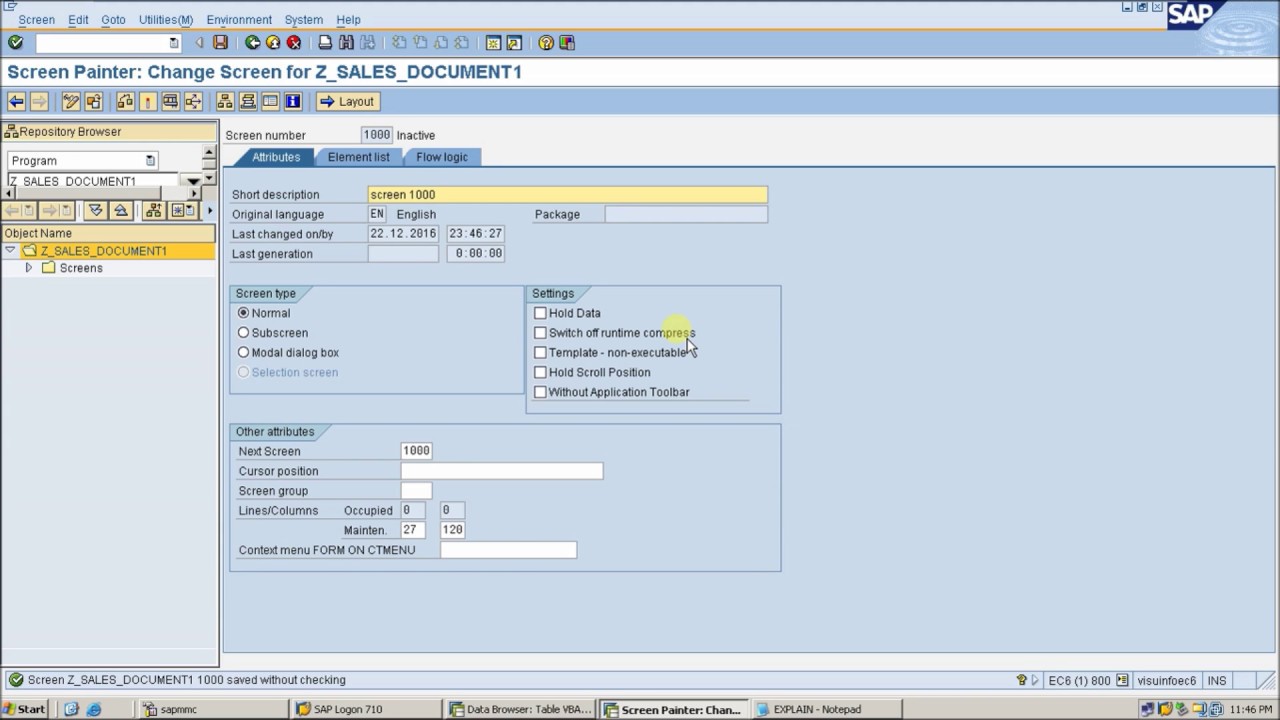Click the blue back arrow in the application toolbar
Image resolution: width=1280 pixels, height=720 pixels.
[16, 101]
